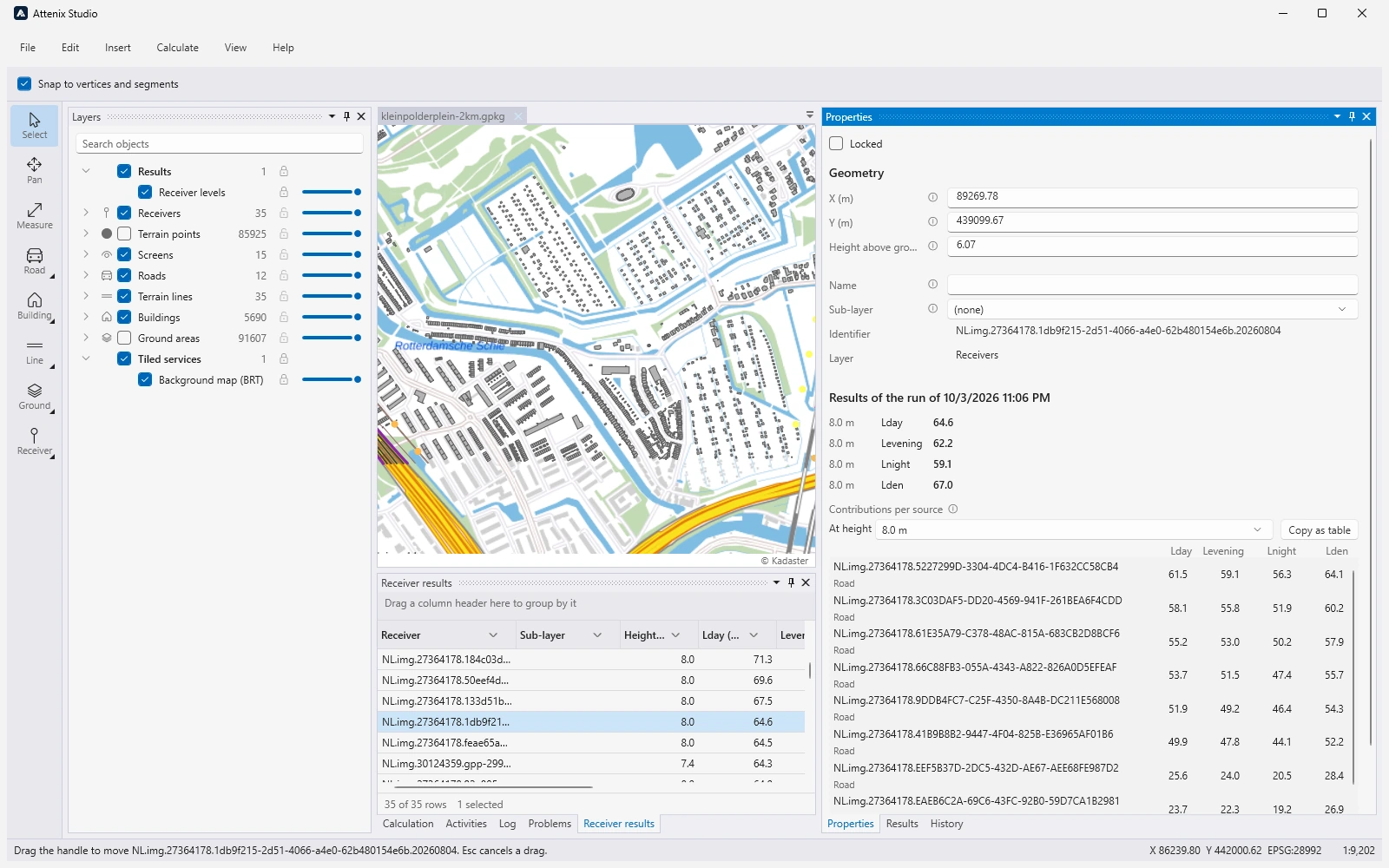Screen dimensions: 1389x868
Task: Expand the Receivers layer group
Action: pos(86,213)
